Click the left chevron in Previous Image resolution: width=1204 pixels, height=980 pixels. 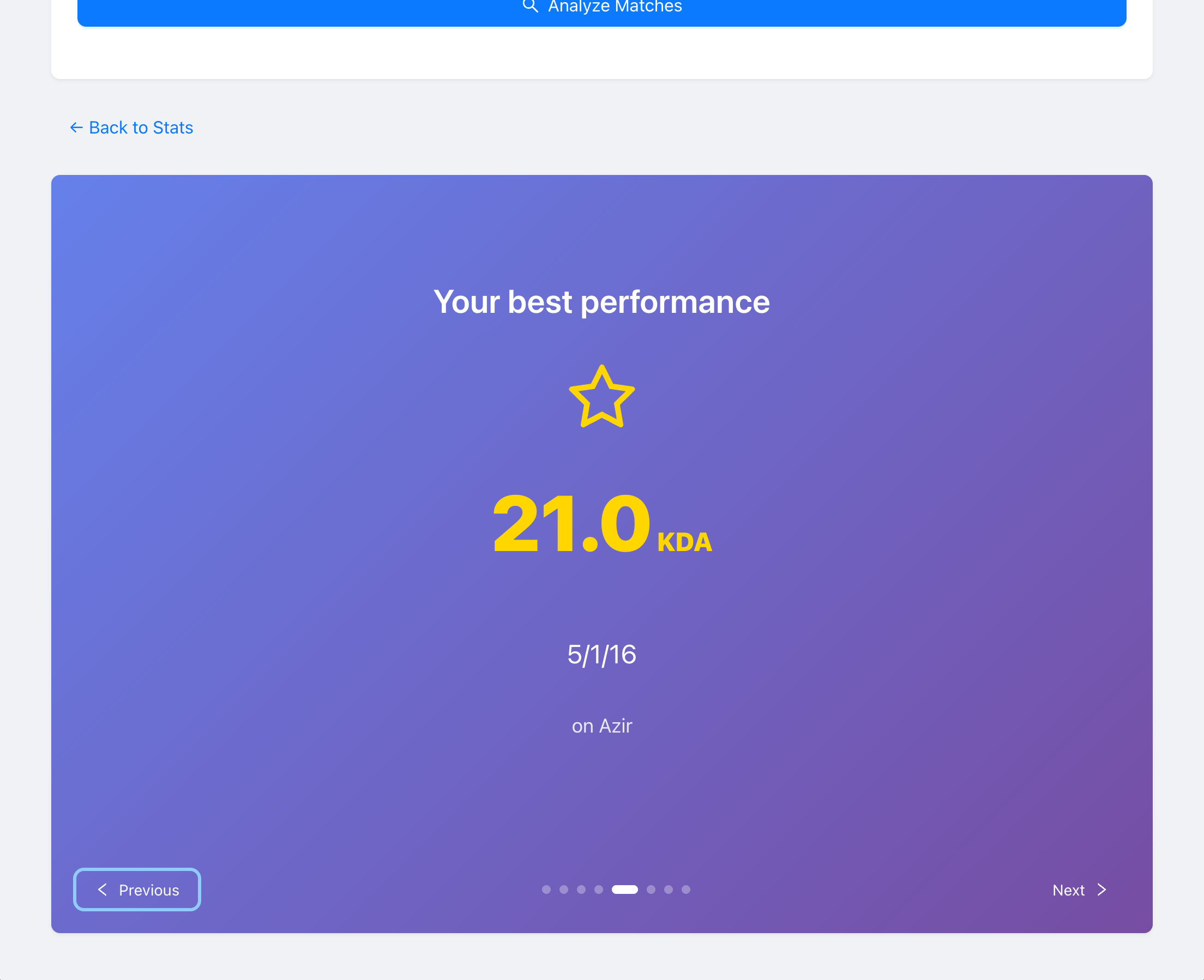[102, 890]
